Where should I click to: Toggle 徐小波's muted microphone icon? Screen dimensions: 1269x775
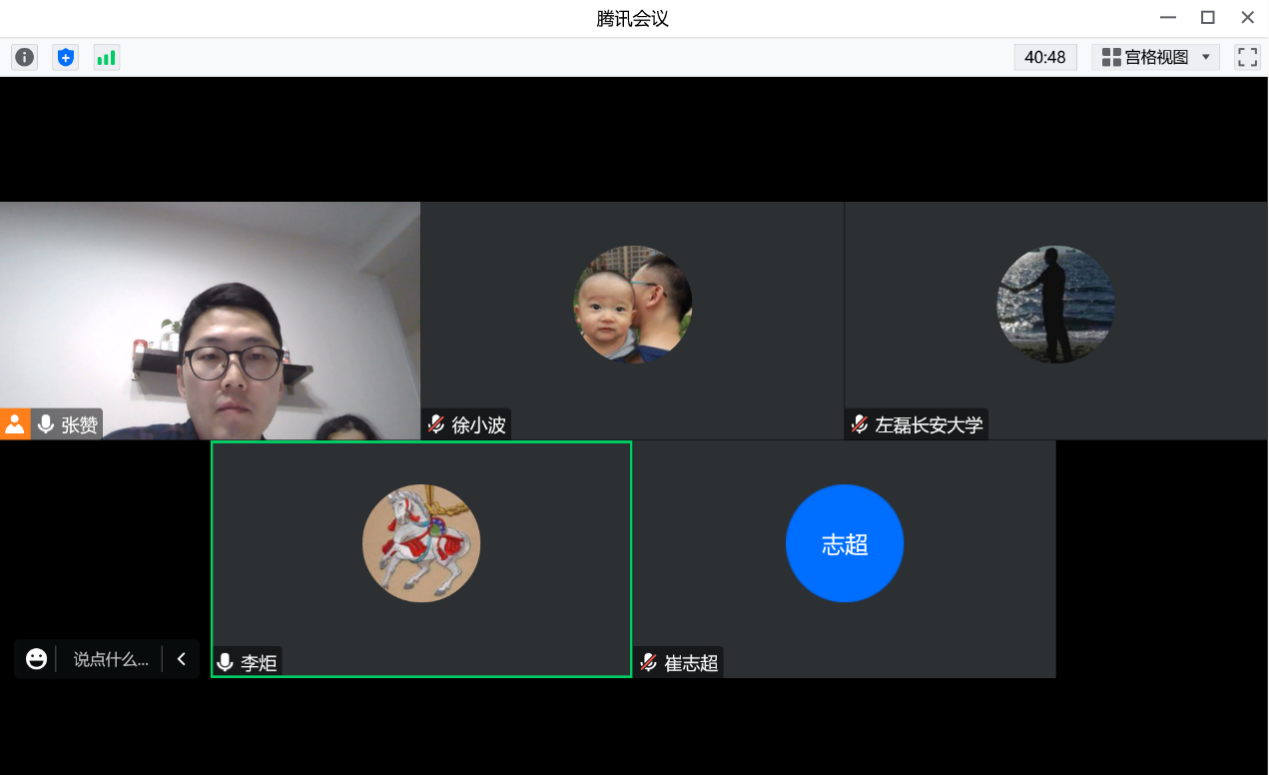pyautogui.click(x=436, y=424)
